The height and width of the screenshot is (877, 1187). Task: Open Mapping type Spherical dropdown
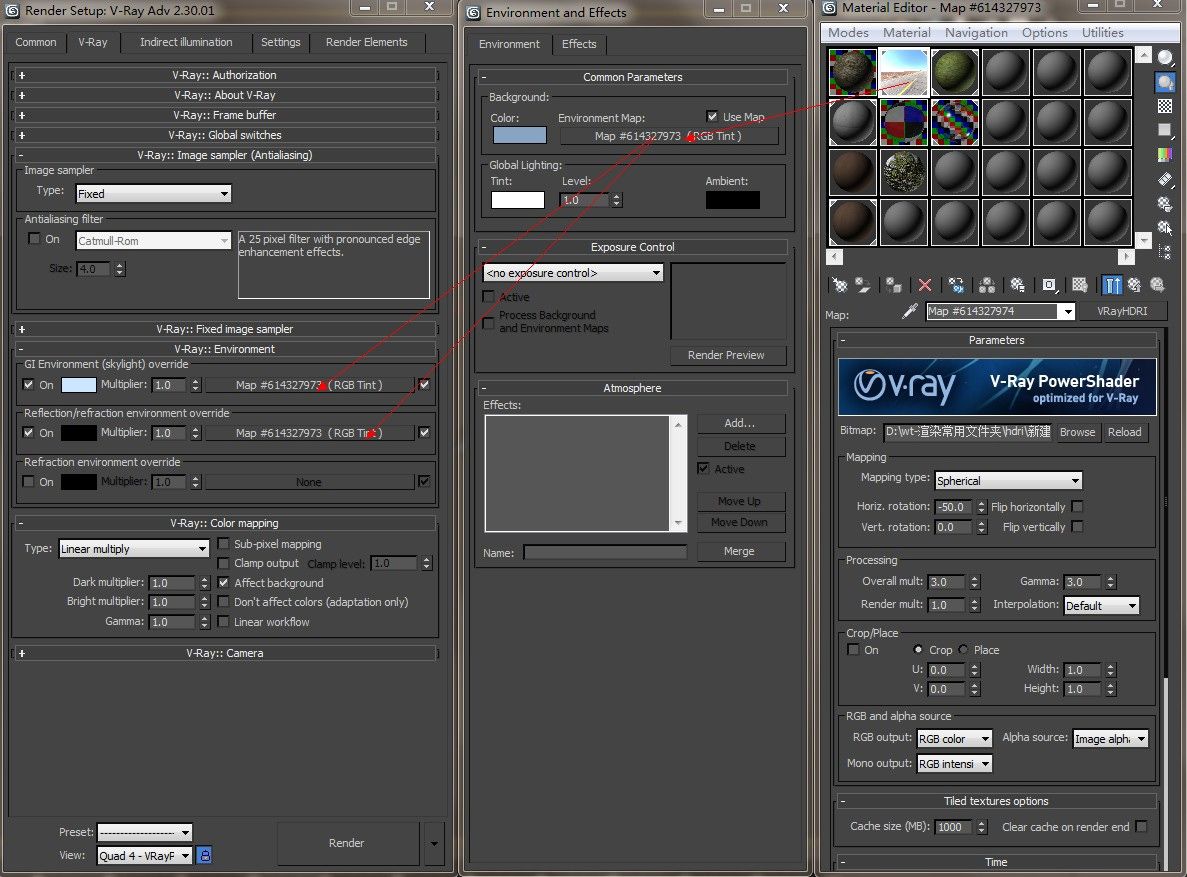pyautogui.click(x=1008, y=481)
